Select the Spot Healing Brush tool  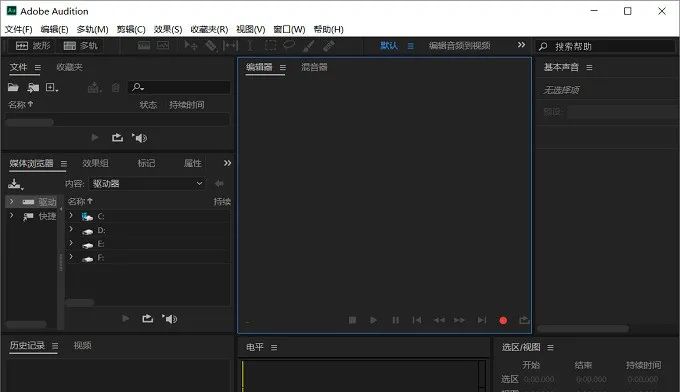click(x=329, y=46)
